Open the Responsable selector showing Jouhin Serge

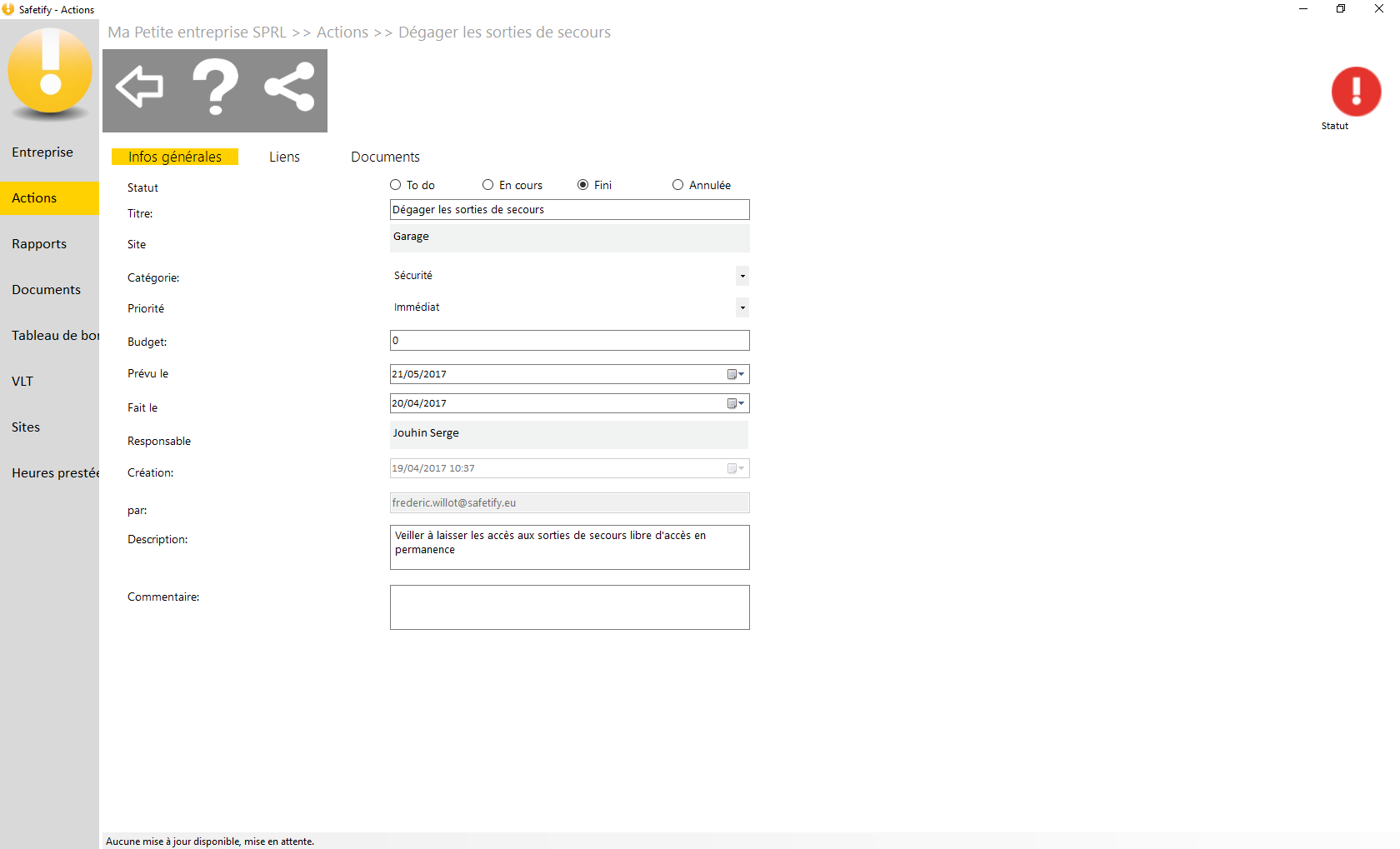[x=568, y=433]
